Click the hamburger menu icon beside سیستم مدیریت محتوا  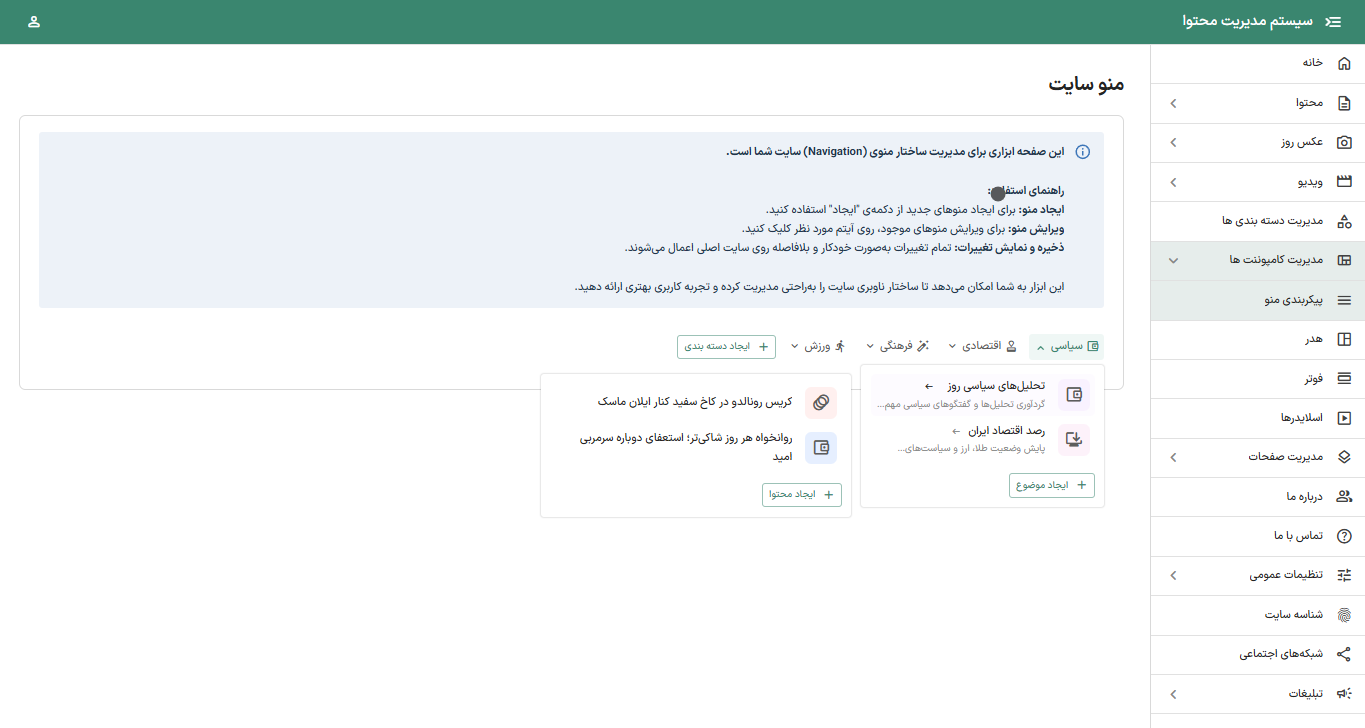coord(1333,21)
